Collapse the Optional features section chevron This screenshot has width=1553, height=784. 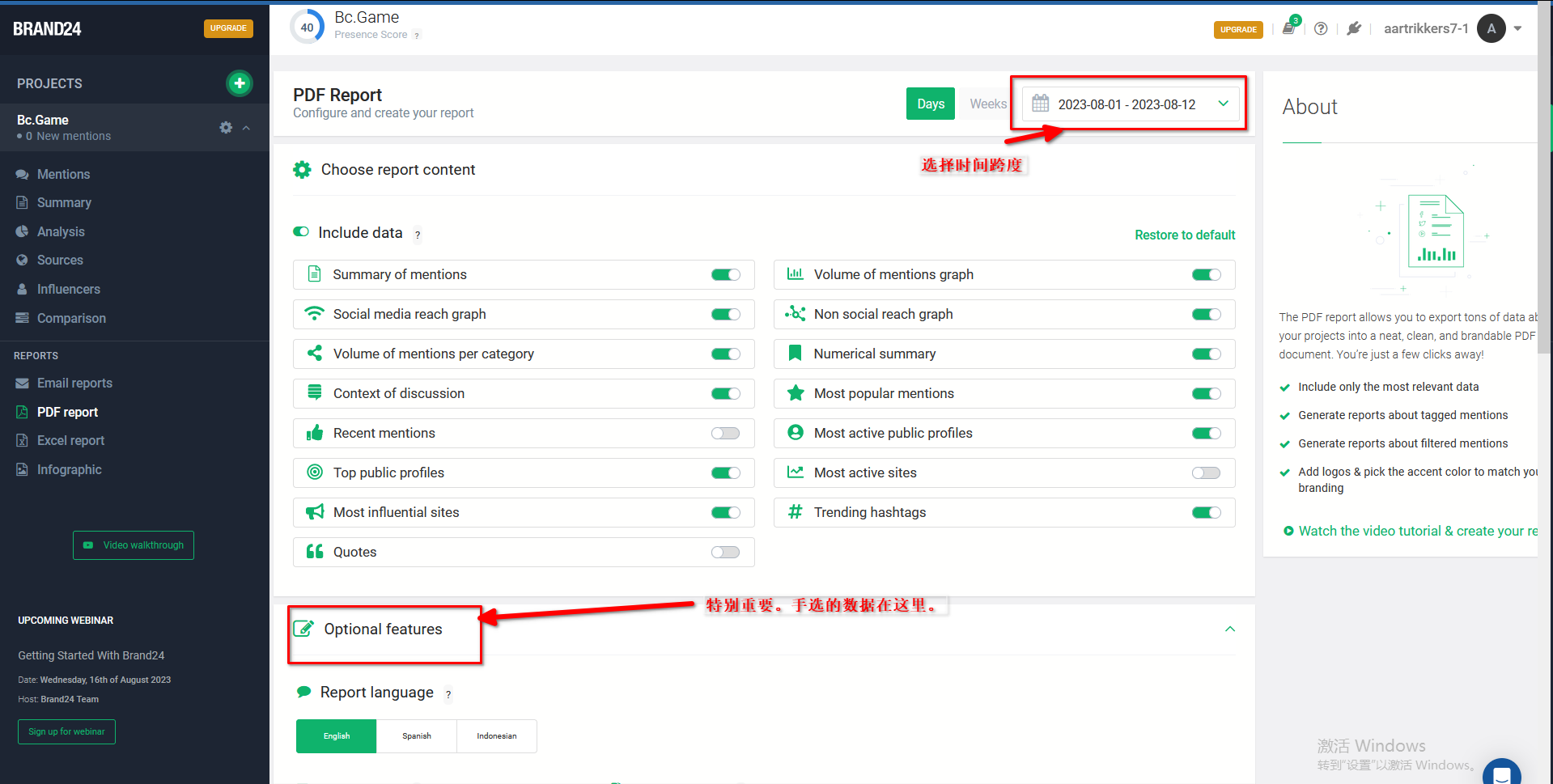[x=1230, y=629]
